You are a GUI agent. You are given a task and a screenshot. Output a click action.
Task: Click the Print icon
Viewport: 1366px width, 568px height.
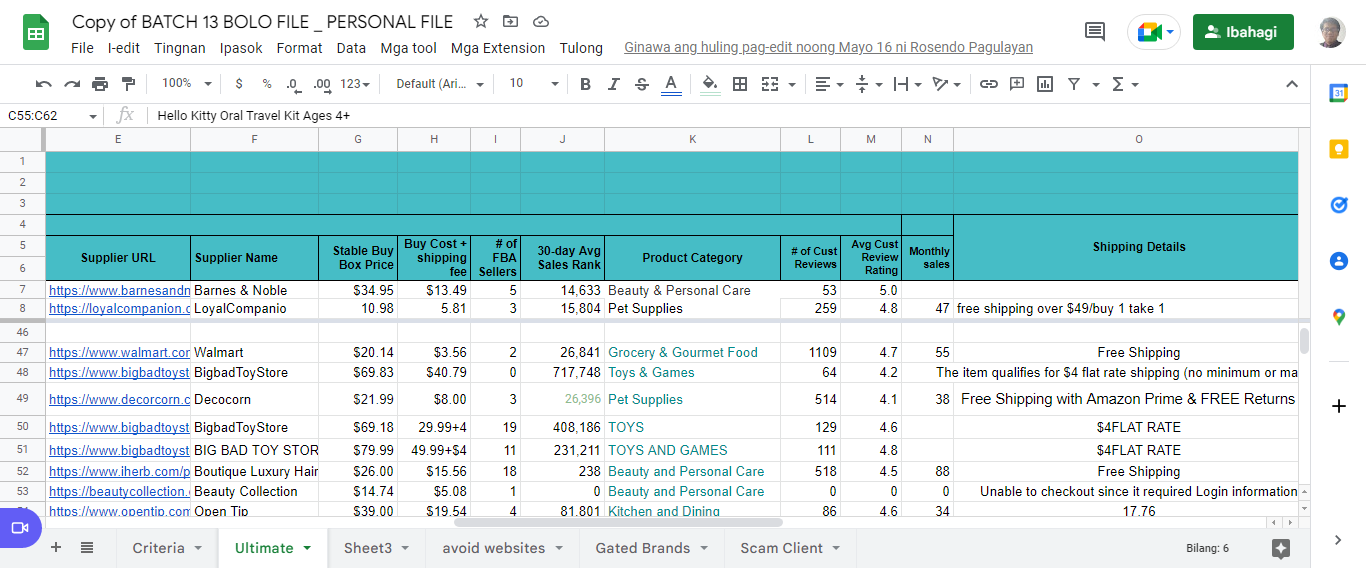pyautogui.click(x=100, y=84)
